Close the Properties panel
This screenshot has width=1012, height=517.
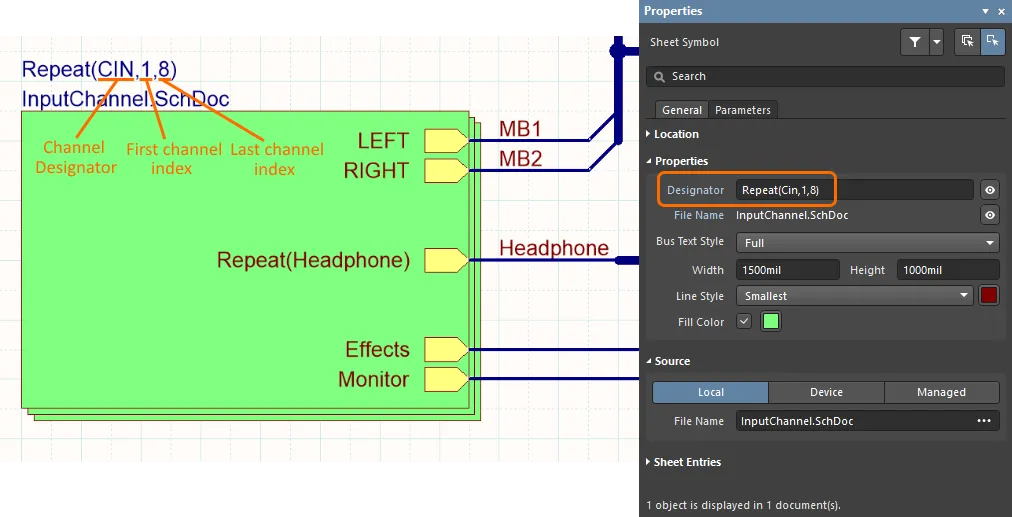pyautogui.click(x=999, y=11)
